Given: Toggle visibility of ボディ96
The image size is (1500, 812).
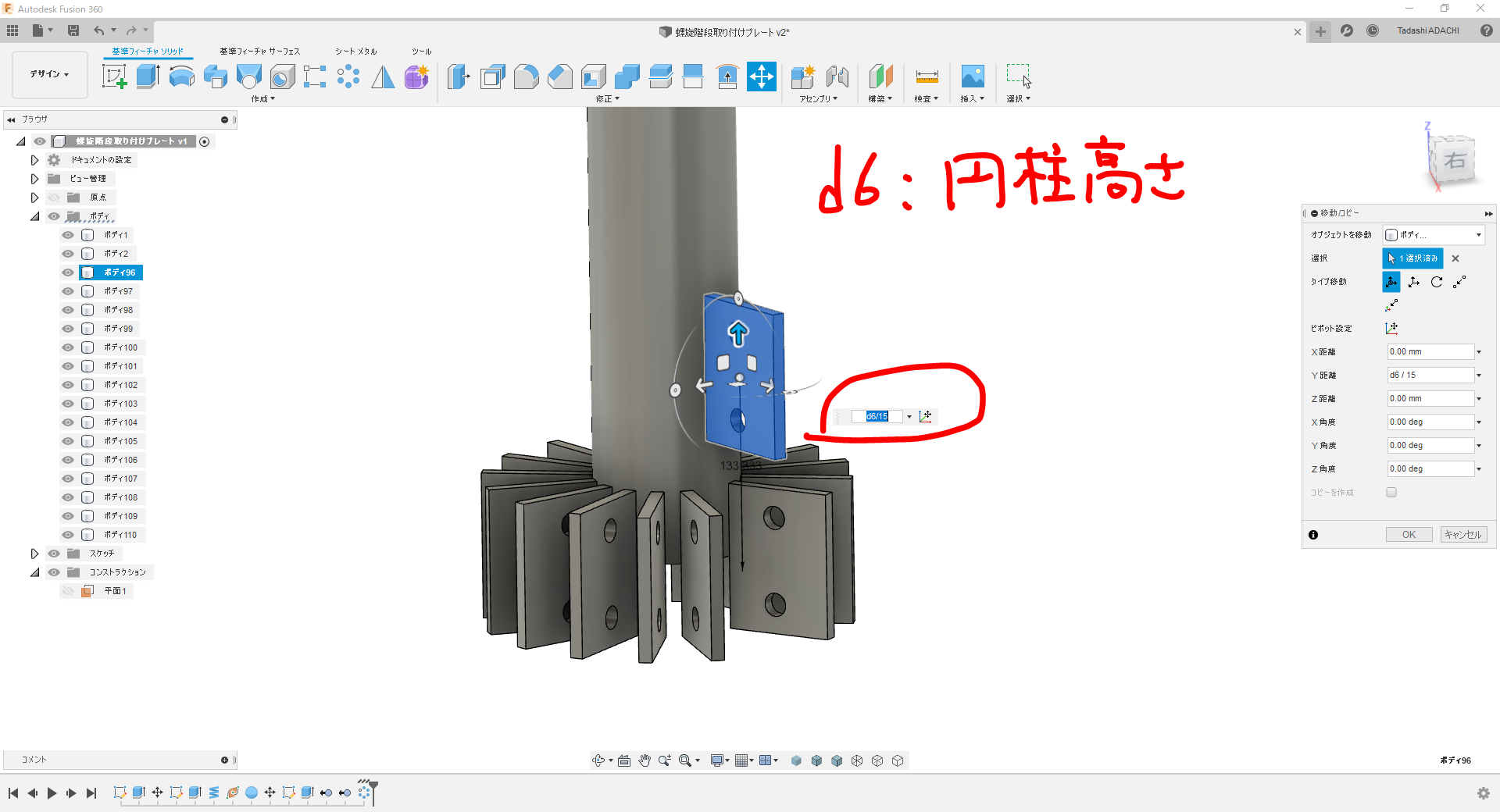Looking at the screenshot, I should 68,272.
